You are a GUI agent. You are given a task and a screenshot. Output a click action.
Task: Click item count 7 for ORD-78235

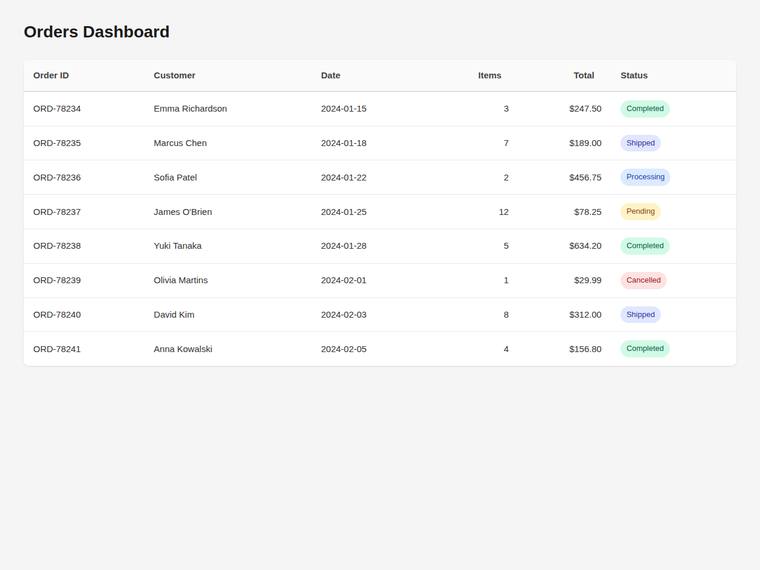click(x=506, y=143)
